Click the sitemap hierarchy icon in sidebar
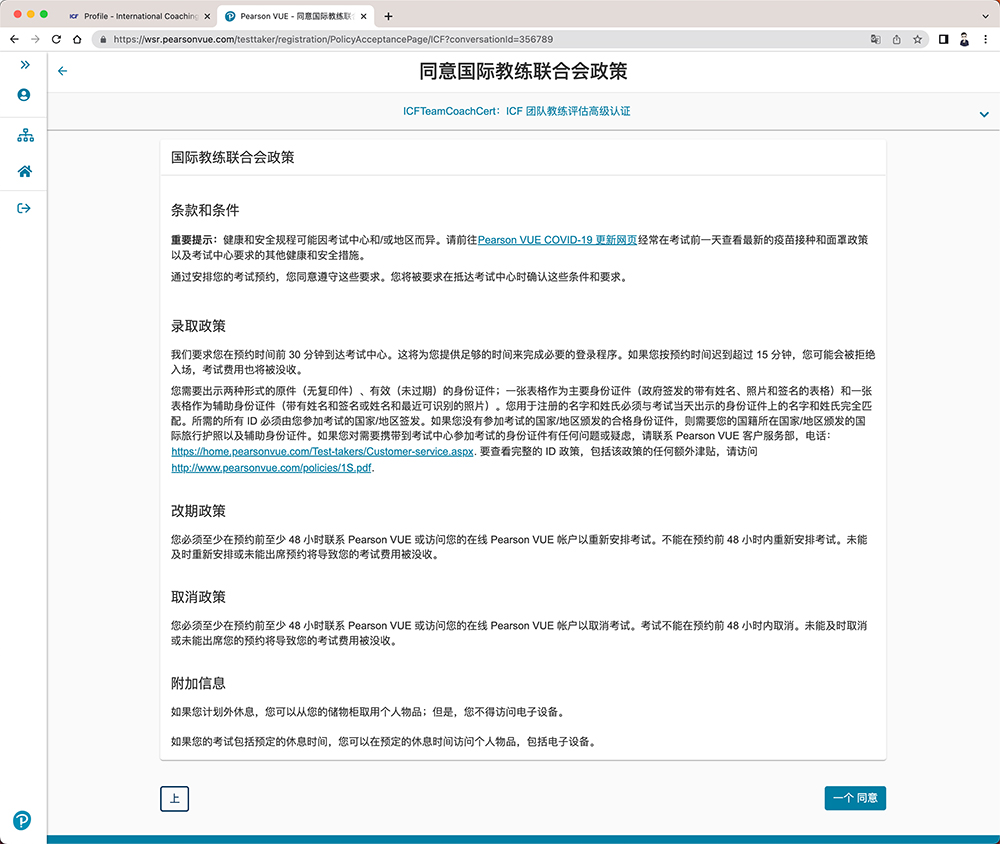The width and height of the screenshot is (1000, 844). 24,136
